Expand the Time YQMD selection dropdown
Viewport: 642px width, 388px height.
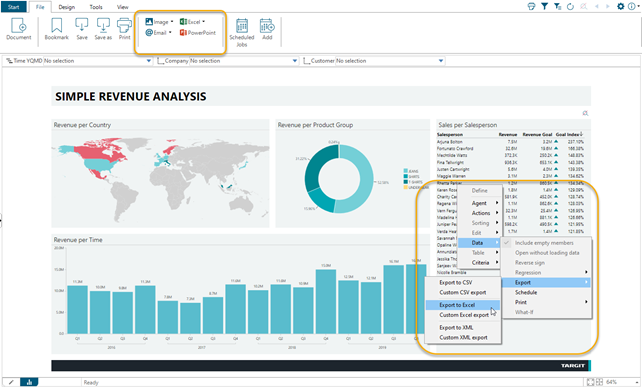149,61
